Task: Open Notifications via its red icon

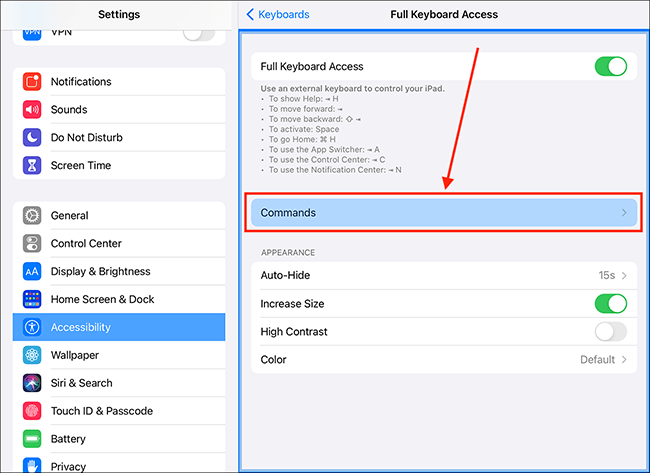Action: click(32, 82)
